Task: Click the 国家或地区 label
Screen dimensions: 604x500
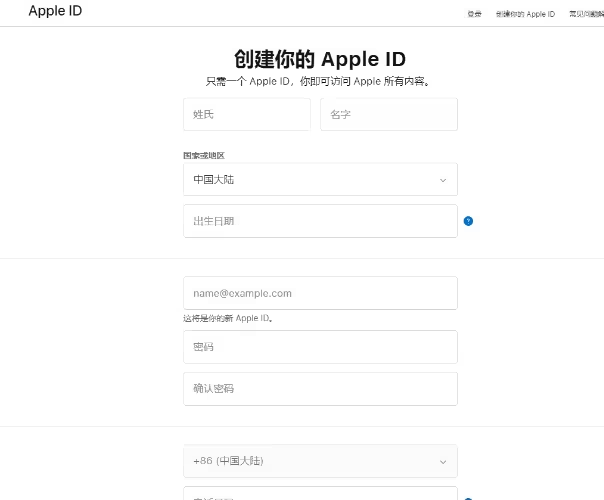Action: [204, 156]
